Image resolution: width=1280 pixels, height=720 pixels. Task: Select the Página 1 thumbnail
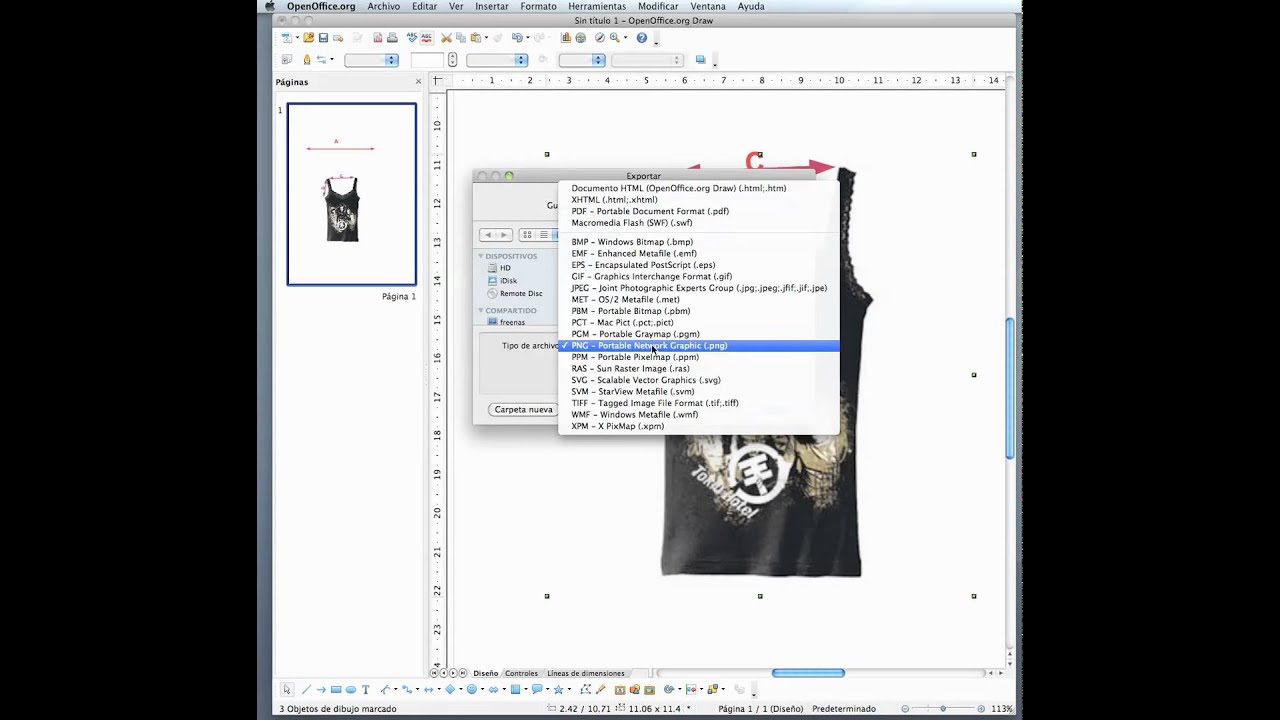coord(352,194)
